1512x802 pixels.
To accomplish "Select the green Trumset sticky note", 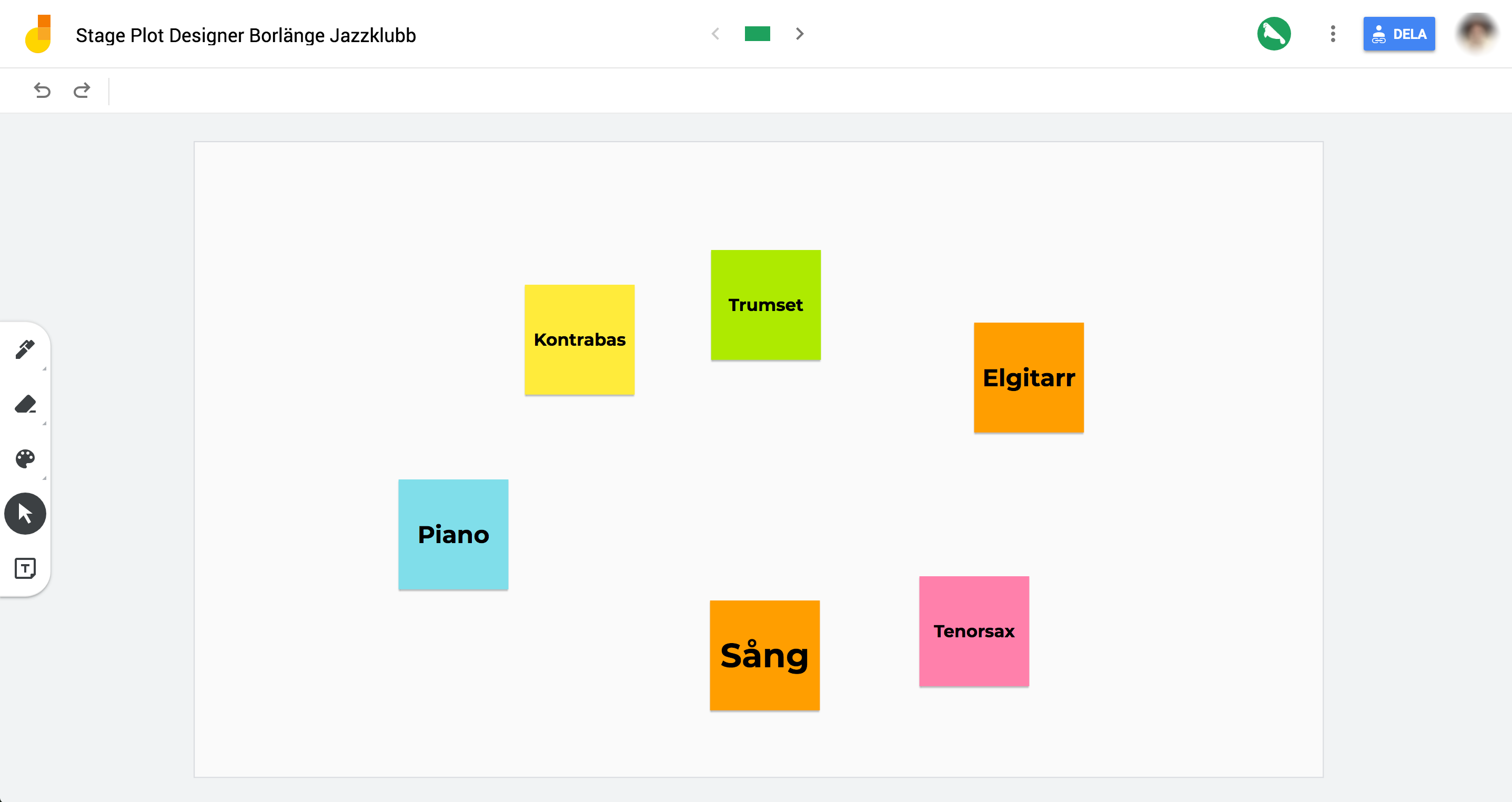I will 765,305.
